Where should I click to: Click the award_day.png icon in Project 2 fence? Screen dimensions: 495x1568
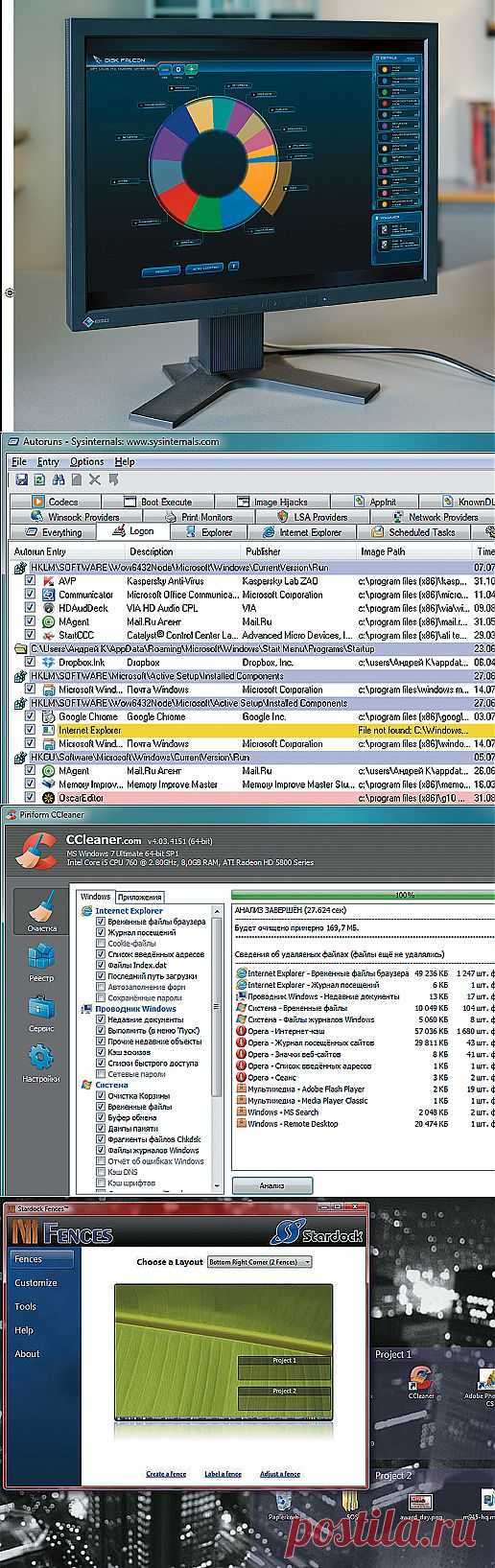419,1506
